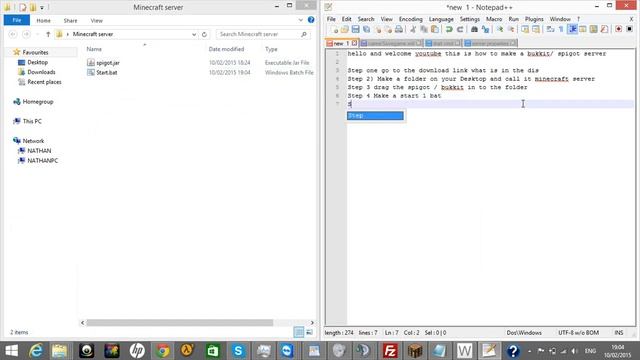Click the Print icon in Notepad++ toolbar

pyautogui.click(x=399, y=29)
